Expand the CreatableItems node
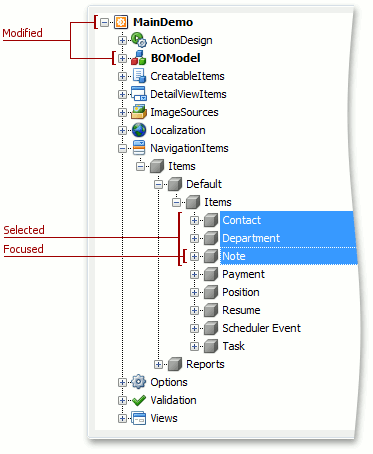 click(x=122, y=76)
